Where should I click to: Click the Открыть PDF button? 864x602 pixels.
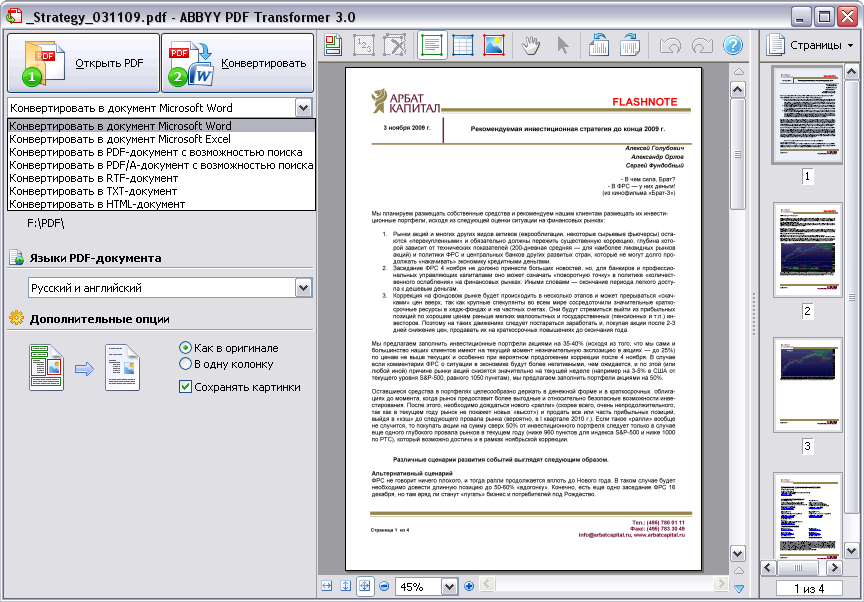click(x=83, y=63)
